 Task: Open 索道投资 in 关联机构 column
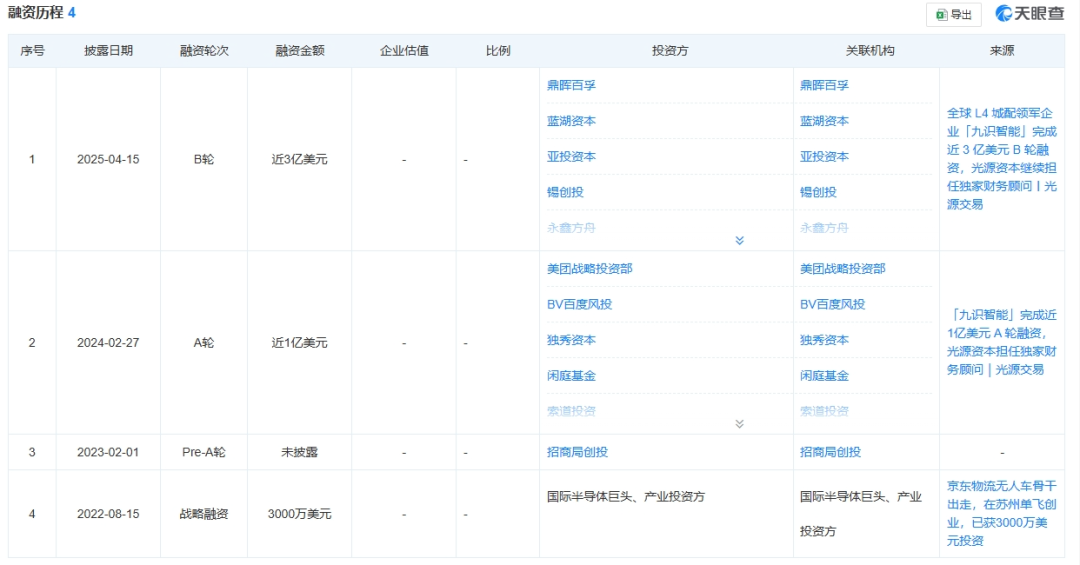(824, 411)
